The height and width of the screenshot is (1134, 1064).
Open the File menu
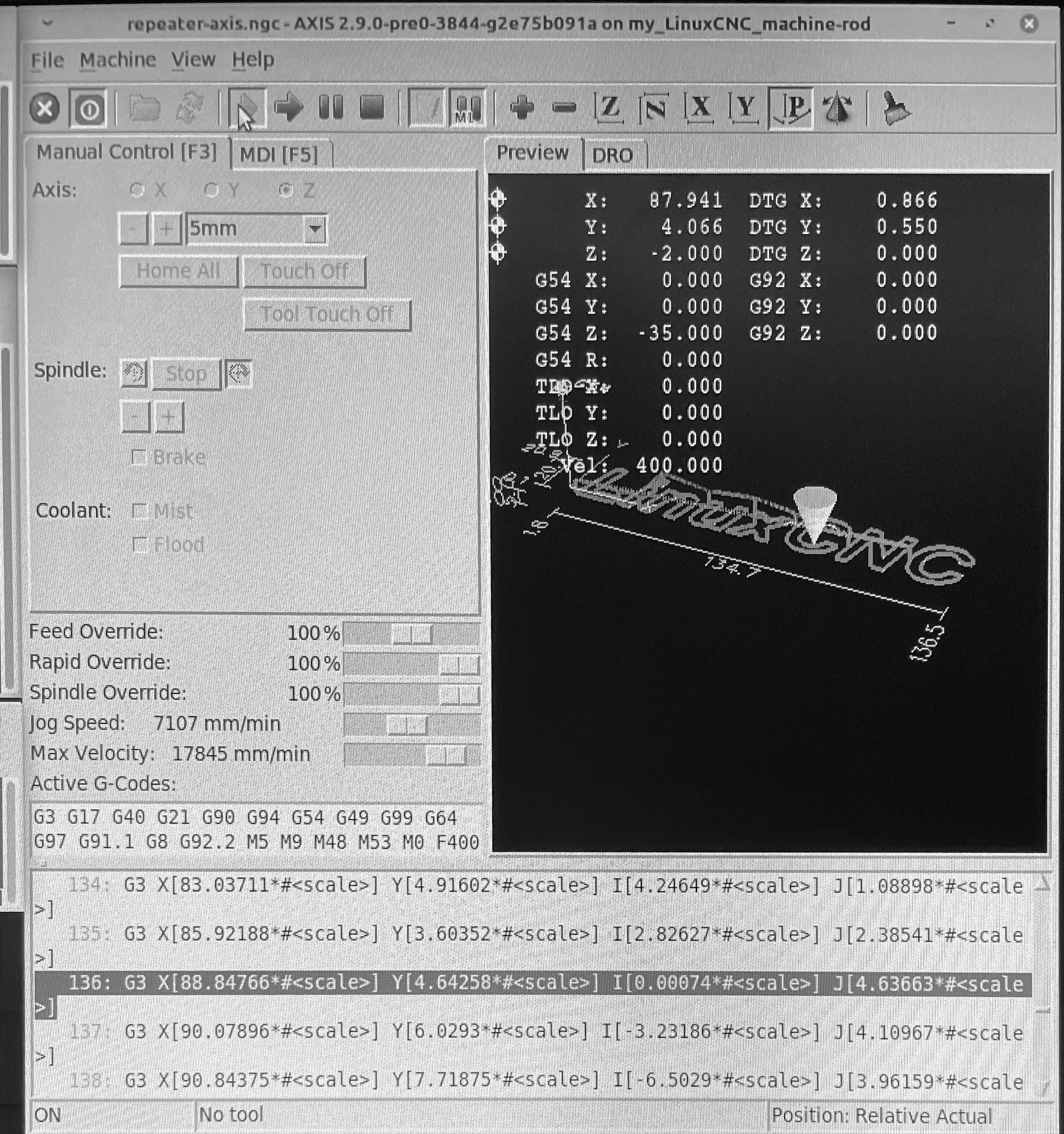click(47, 60)
